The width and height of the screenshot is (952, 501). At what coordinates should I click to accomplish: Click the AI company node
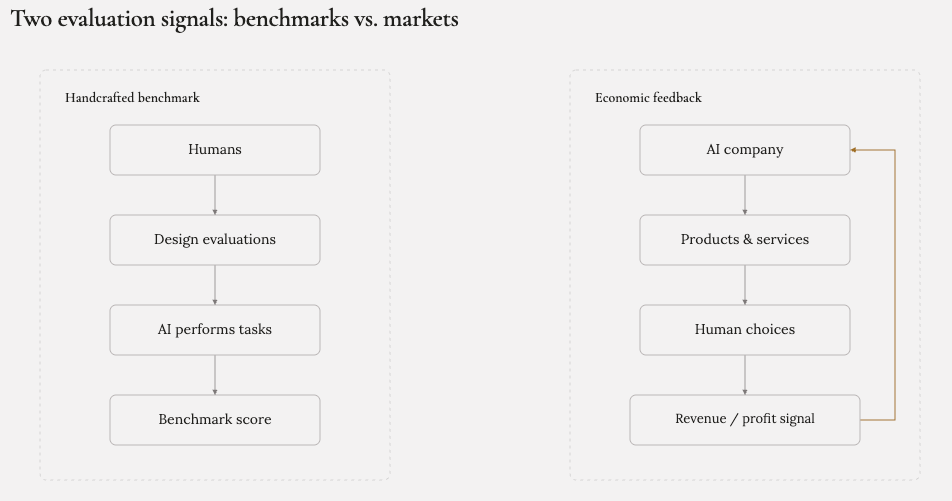[745, 150]
